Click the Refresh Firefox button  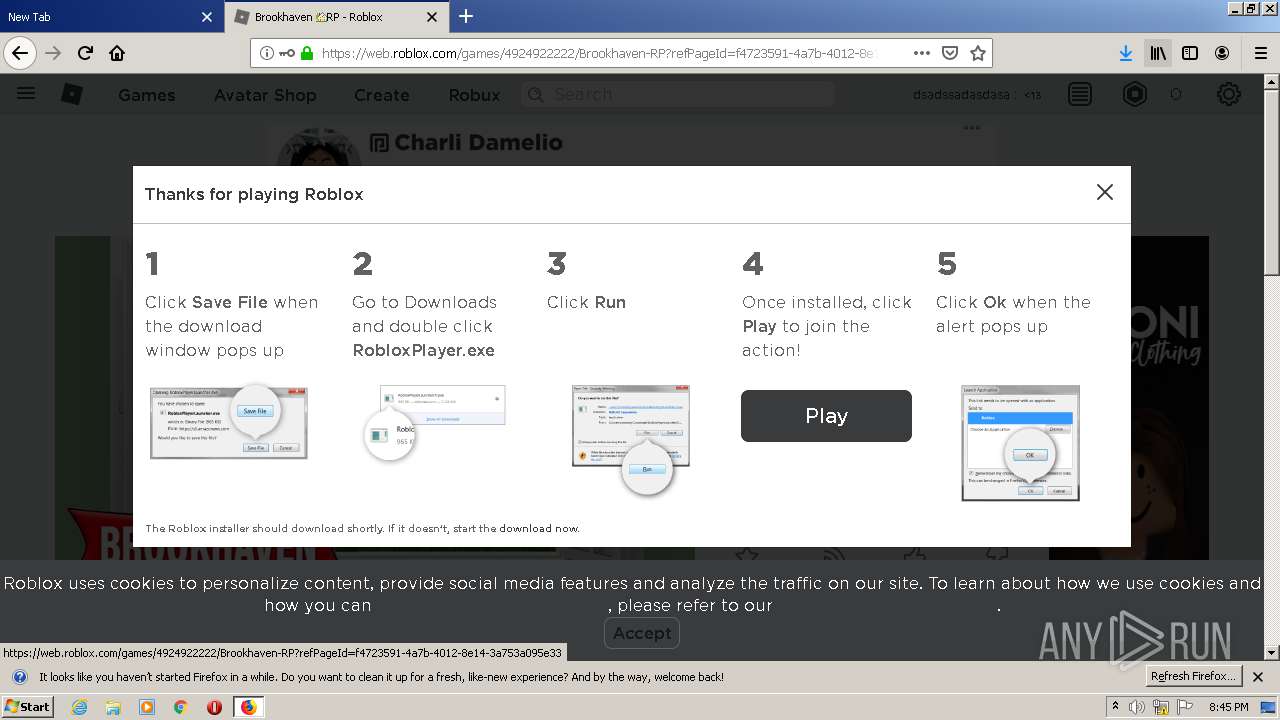coord(1194,676)
